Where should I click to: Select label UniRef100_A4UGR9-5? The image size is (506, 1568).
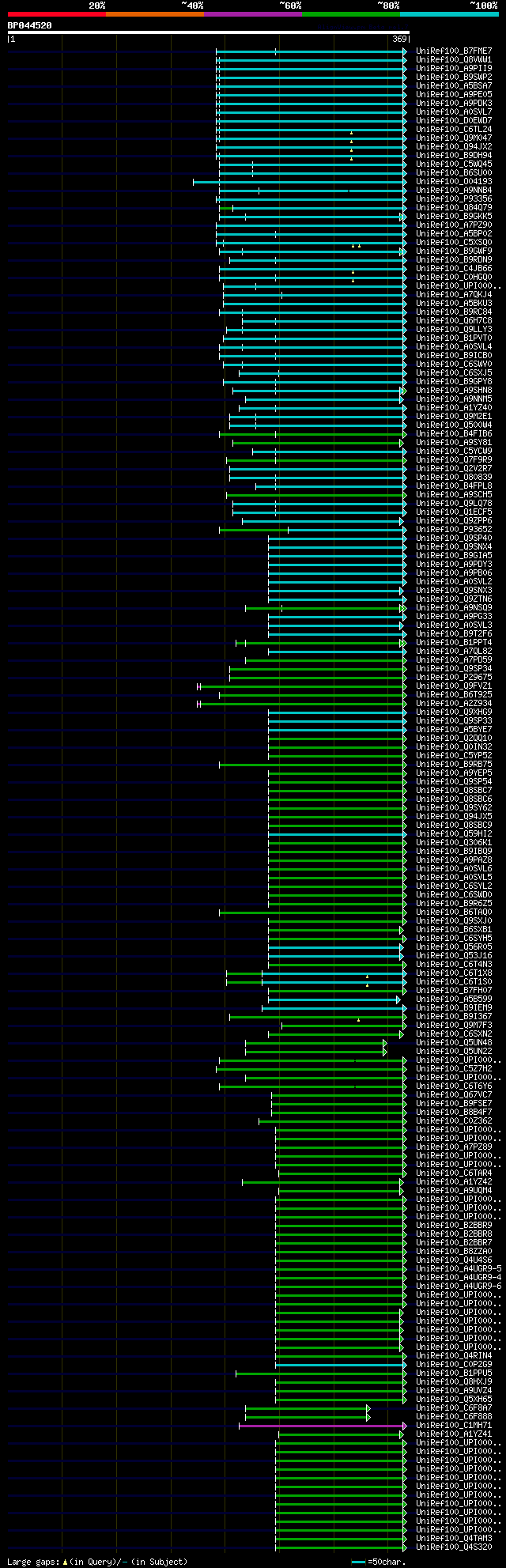(459, 1268)
